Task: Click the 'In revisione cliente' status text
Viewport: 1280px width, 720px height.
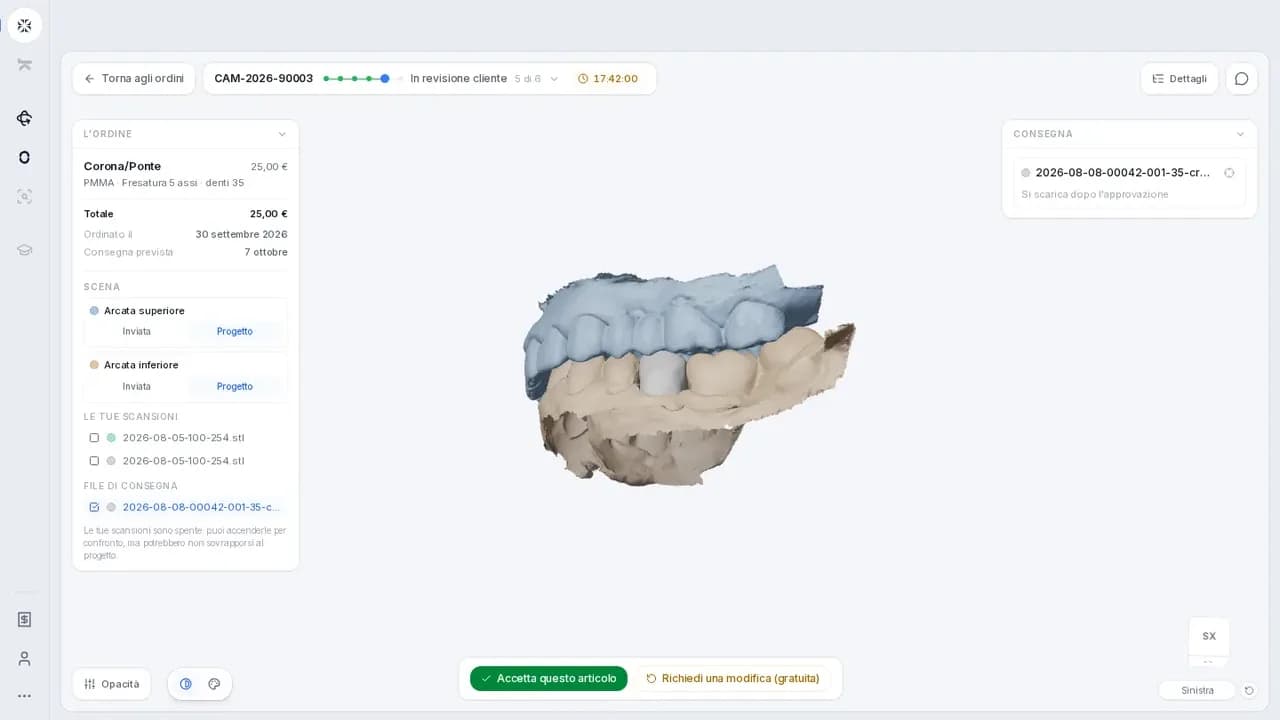Action: 458,79
